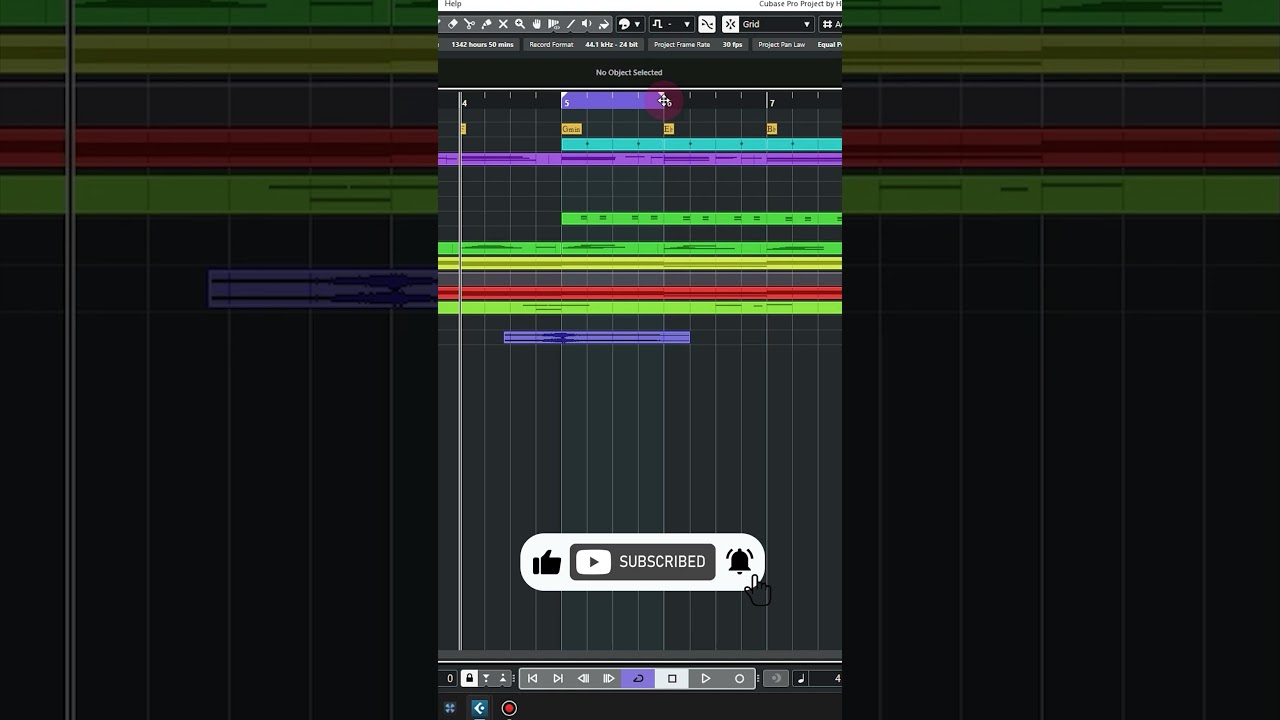Viewport: 1280px width, 720px height.
Task: Click the Stop transport button
Action: (672, 678)
